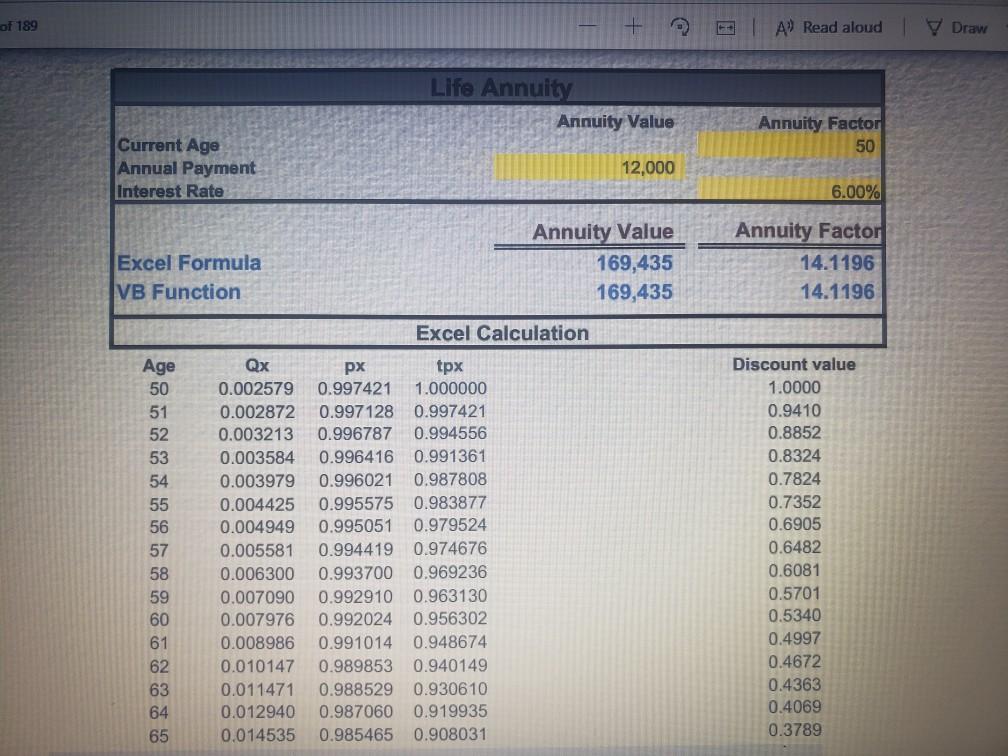
Task: Select the Age column header
Action: 159,366
